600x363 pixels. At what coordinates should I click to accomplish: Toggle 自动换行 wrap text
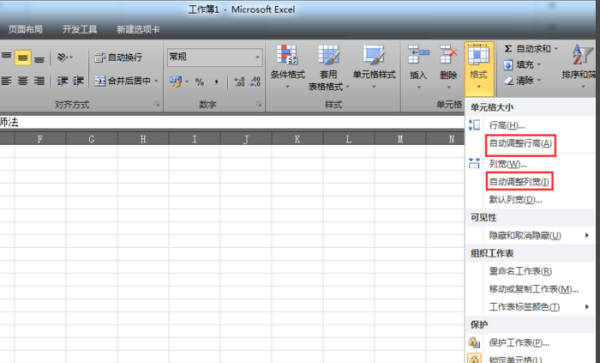click(118, 57)
